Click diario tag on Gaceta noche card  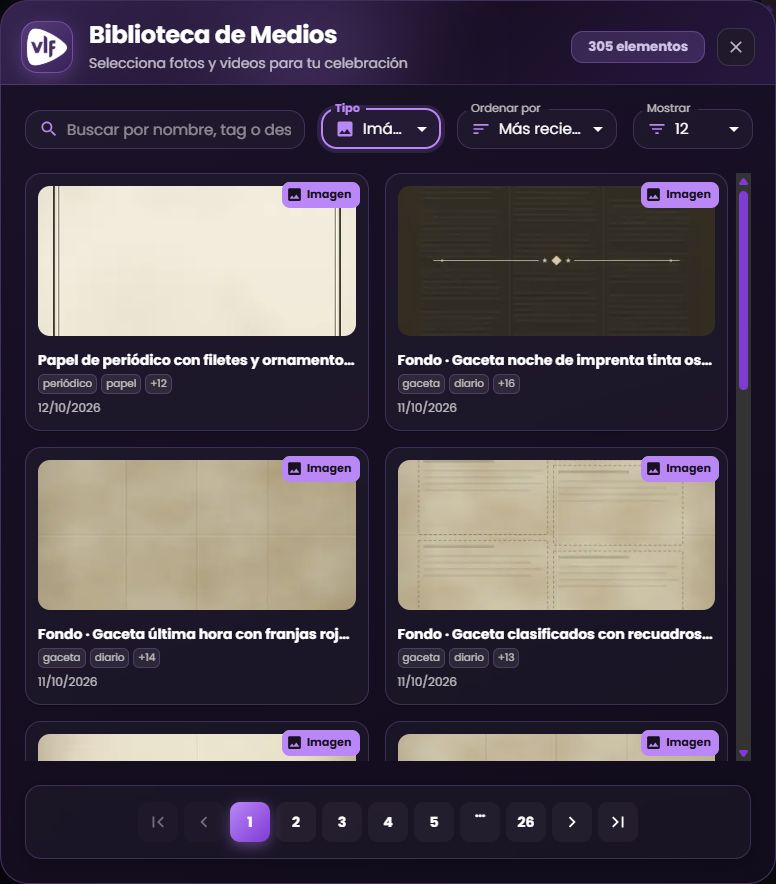469,383
